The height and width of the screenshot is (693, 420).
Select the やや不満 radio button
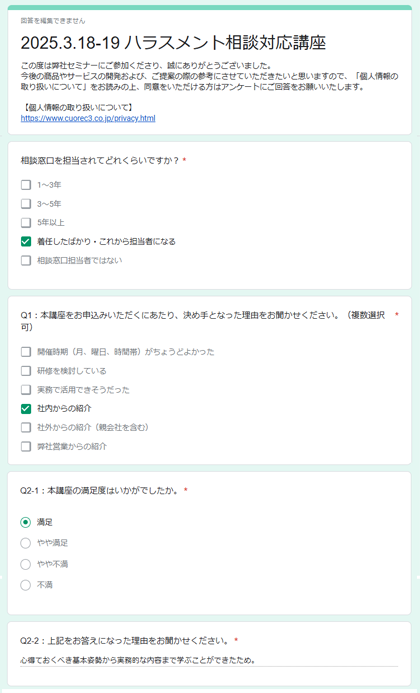click(26, 564)
